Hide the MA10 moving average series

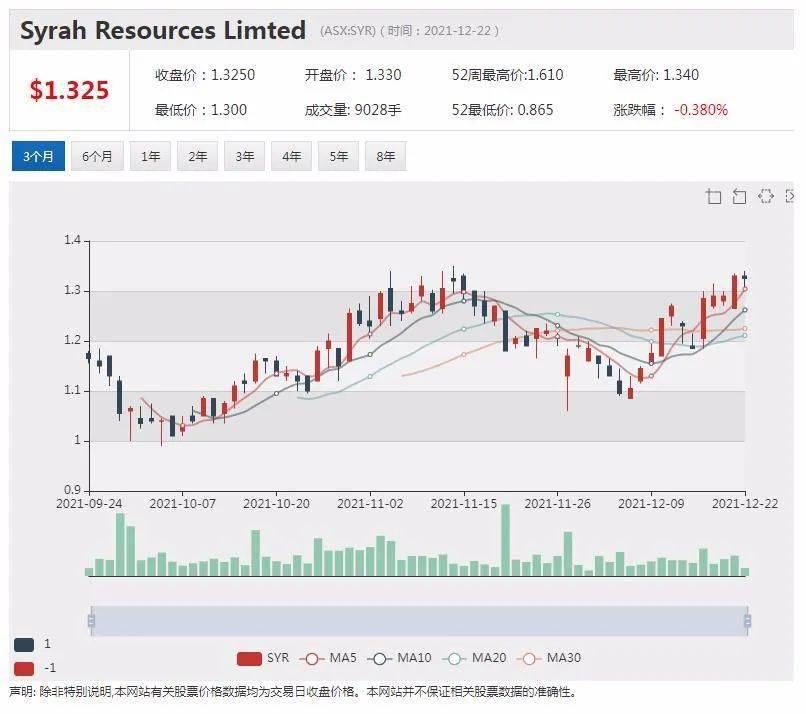pyautogui.click(x=399, y=658)
